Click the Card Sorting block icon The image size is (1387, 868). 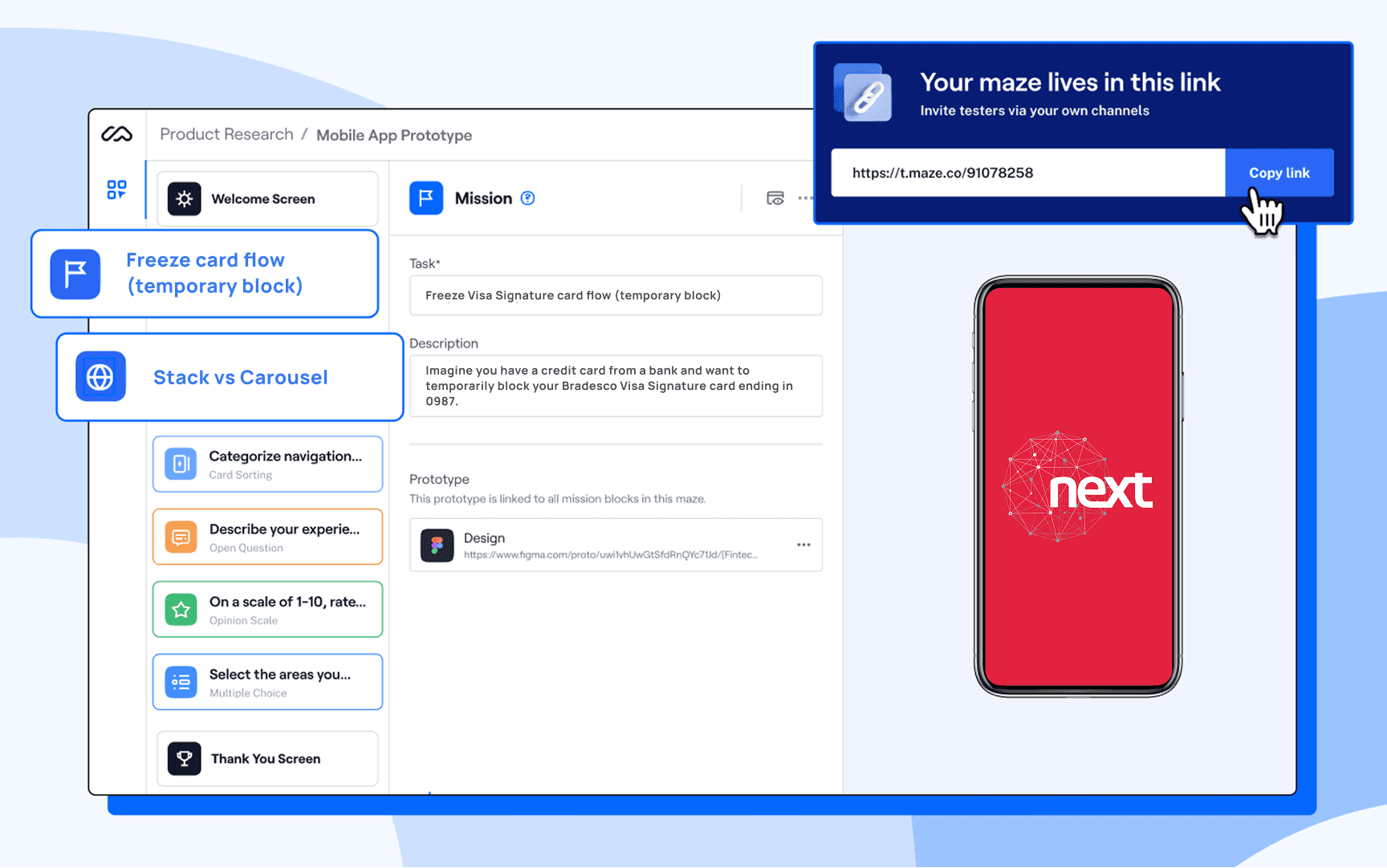181,464
